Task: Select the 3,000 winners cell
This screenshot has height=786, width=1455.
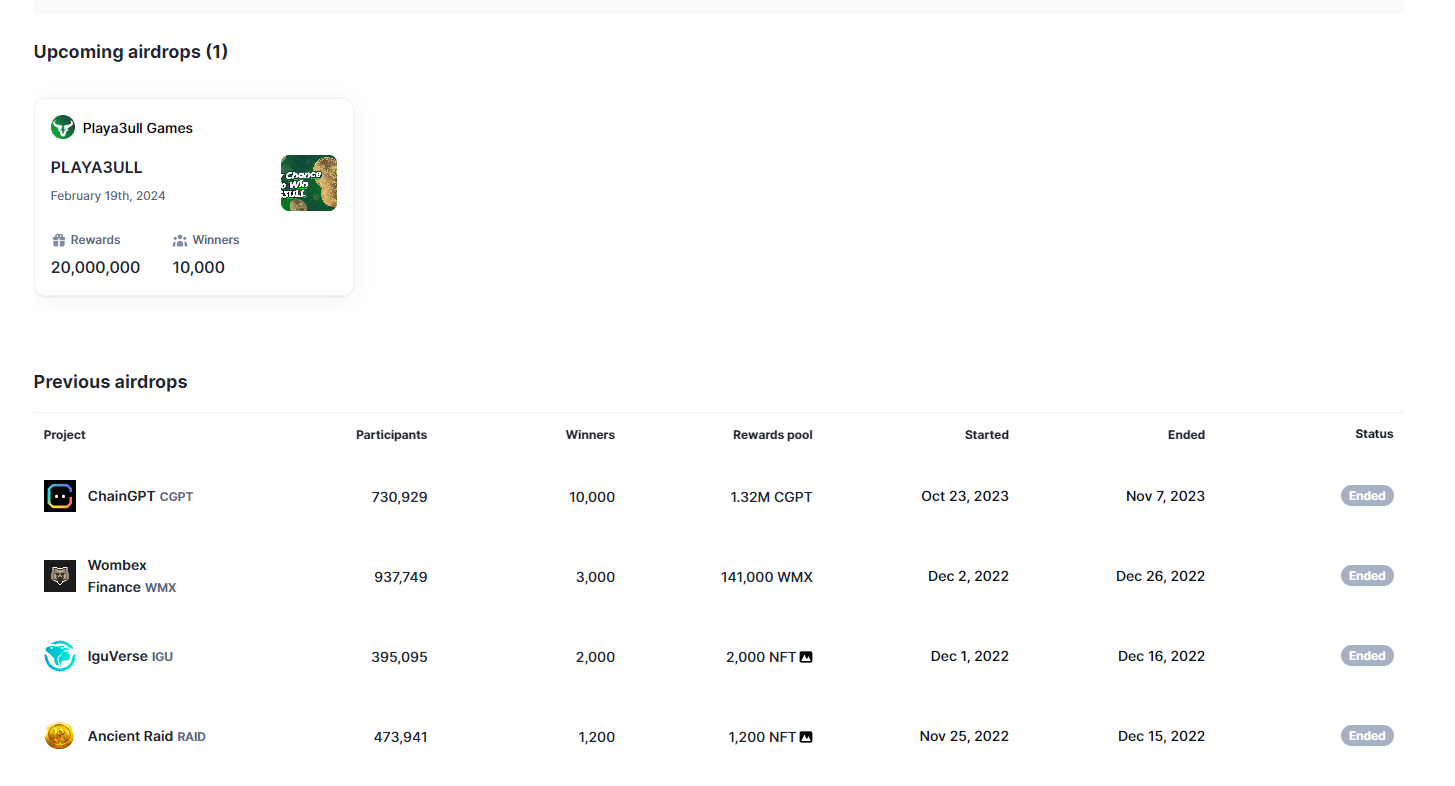Action: click(x=595, y=577)
